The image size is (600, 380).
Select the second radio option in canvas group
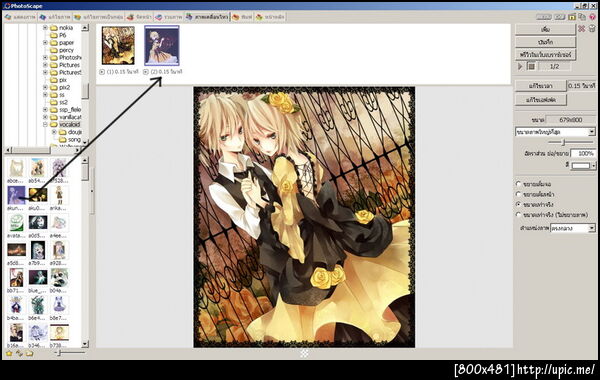tap(518, 194)
